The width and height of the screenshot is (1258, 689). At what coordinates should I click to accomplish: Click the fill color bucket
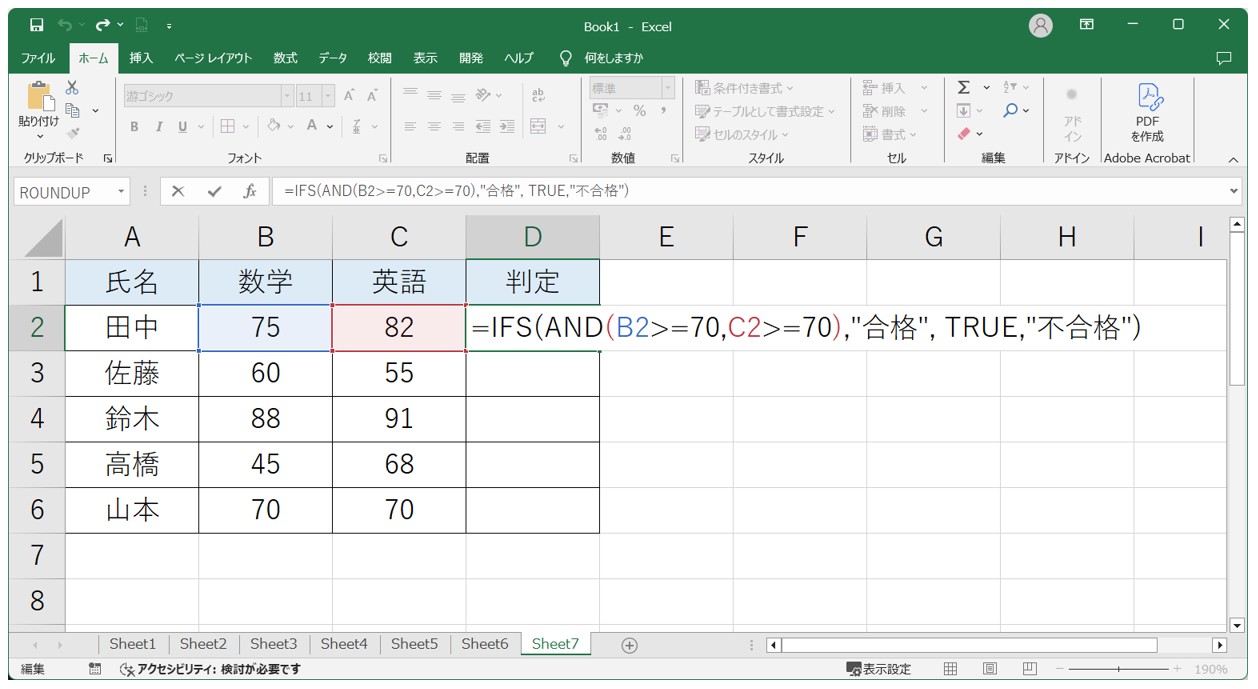(274, 126)
